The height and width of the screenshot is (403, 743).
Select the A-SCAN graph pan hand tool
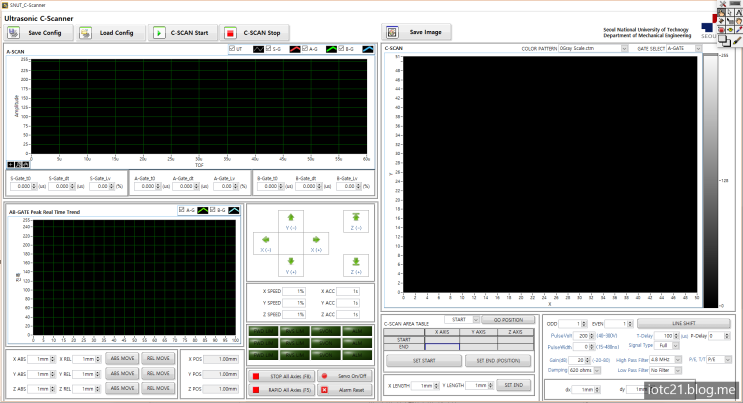pyautogui.click(x=26, y=165)
